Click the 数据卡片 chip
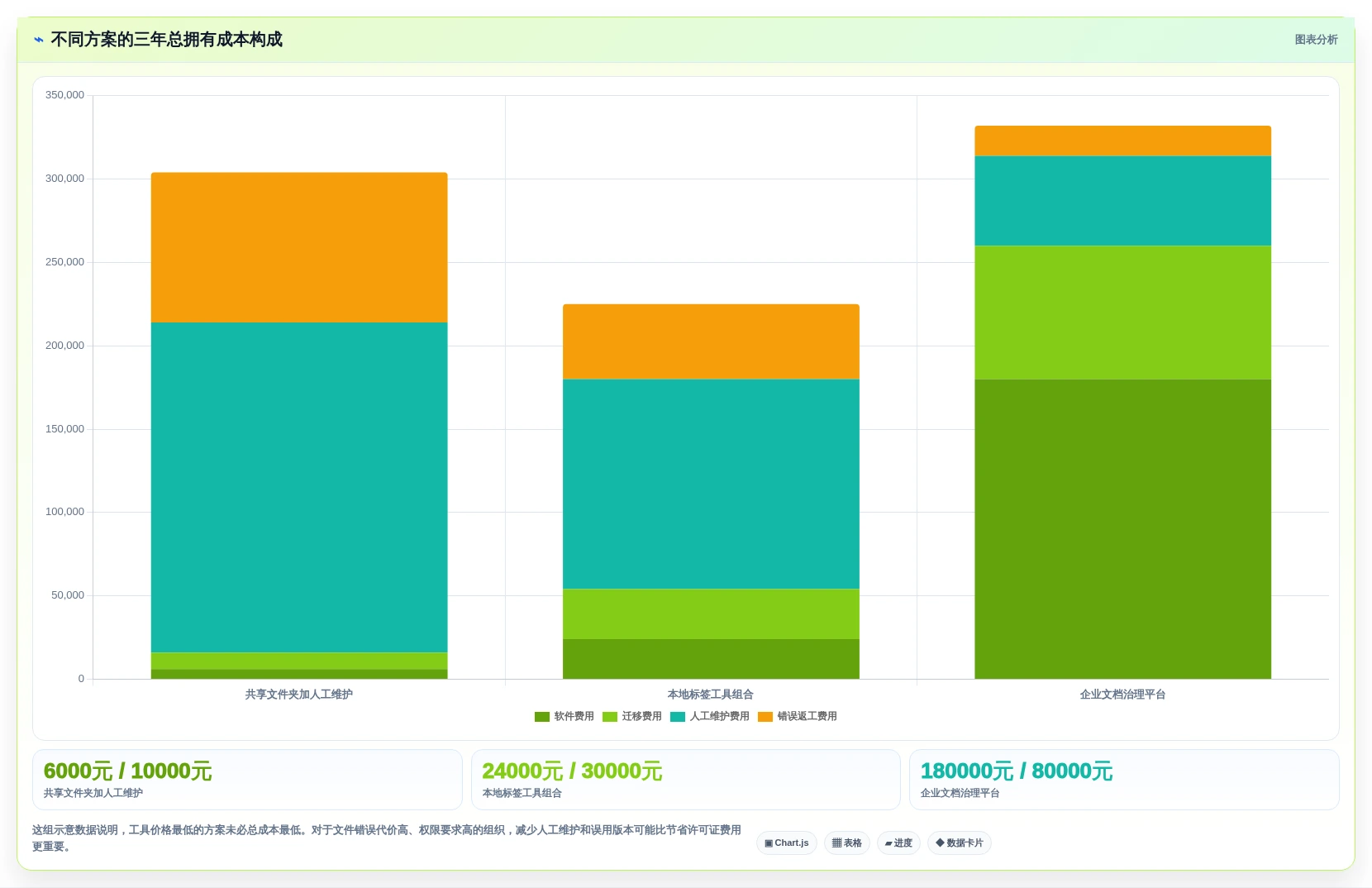 coord(960,843)
